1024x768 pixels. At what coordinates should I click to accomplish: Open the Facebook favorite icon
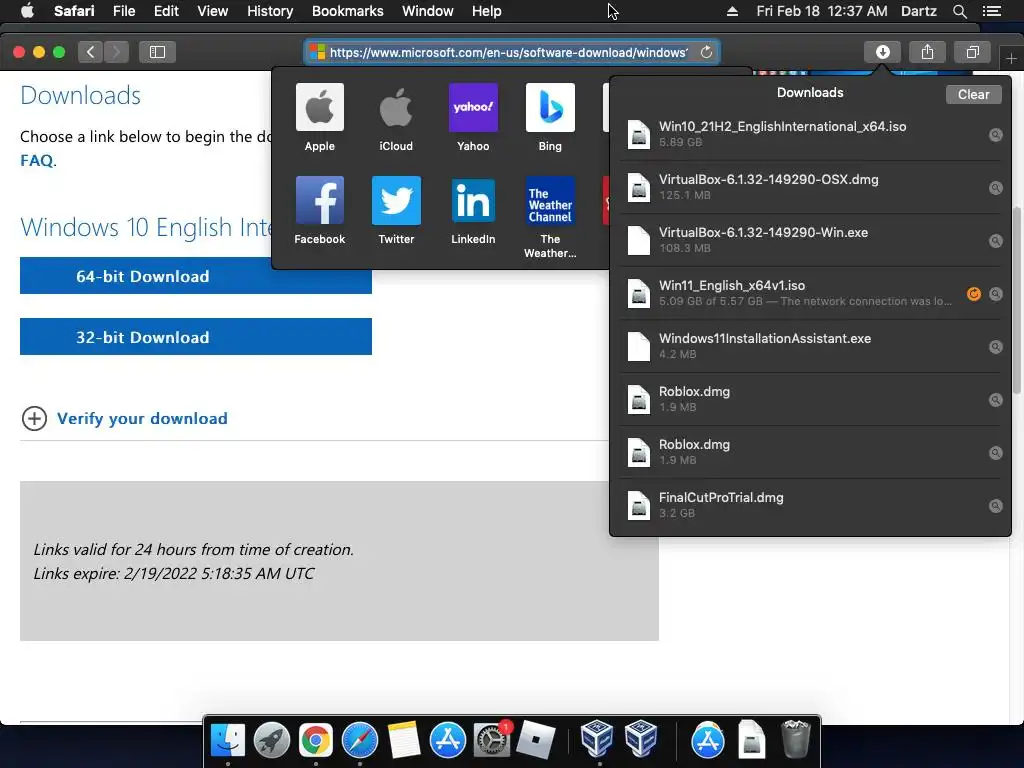(x=319, y=200)
